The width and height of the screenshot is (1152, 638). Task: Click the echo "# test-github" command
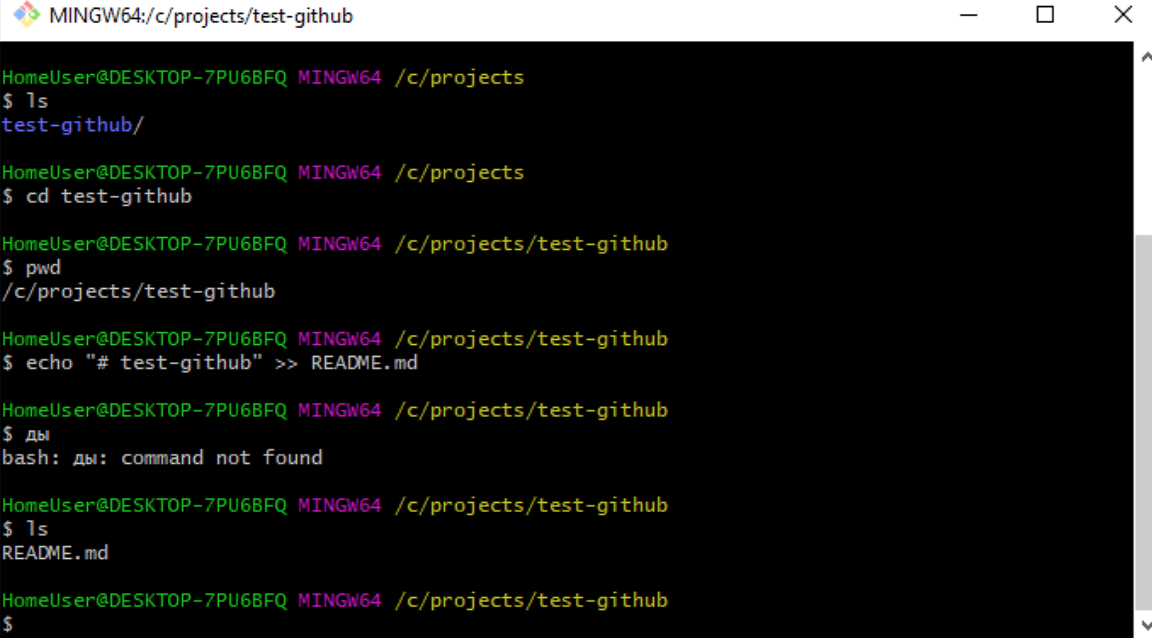(150, 363)
